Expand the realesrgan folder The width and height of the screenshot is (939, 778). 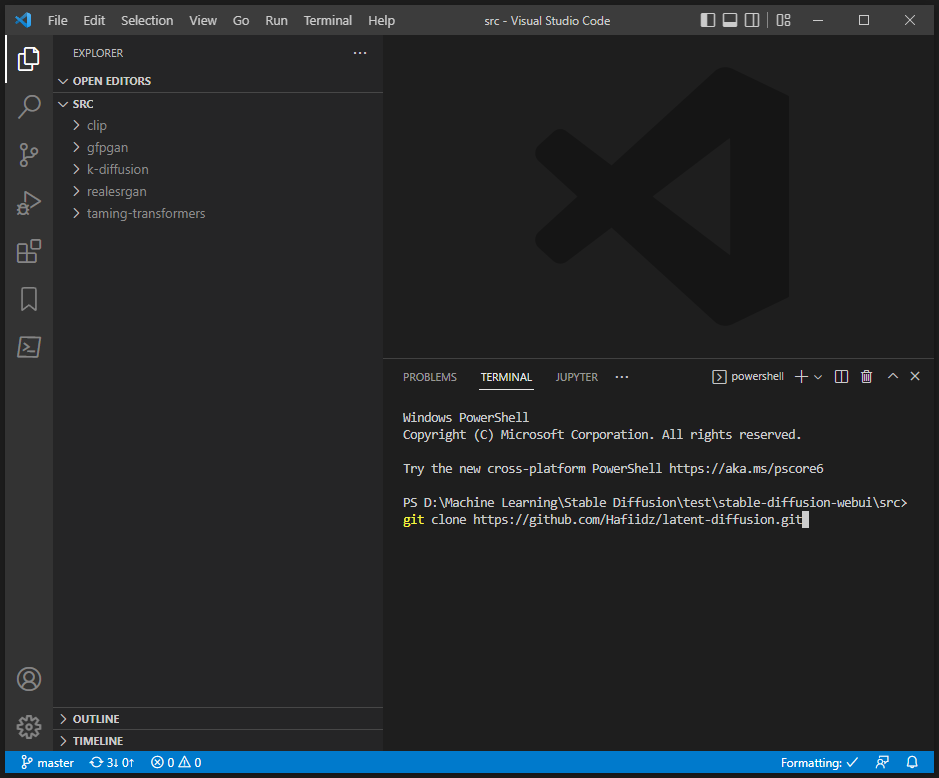point(218,192)
